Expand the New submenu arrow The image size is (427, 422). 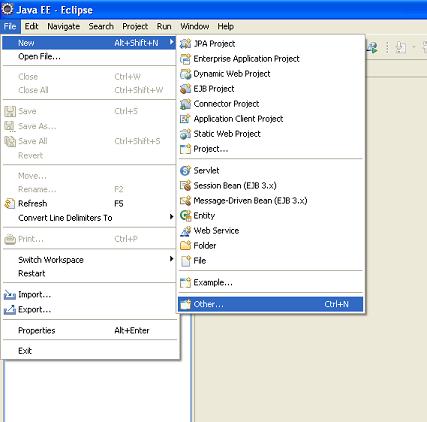pos(171,42)
